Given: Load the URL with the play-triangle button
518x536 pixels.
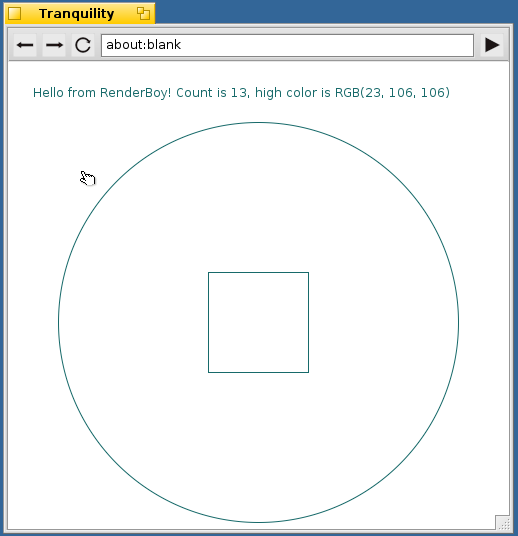Looking at the screenshot, I should pyautogui.click(x=492, y=45).
